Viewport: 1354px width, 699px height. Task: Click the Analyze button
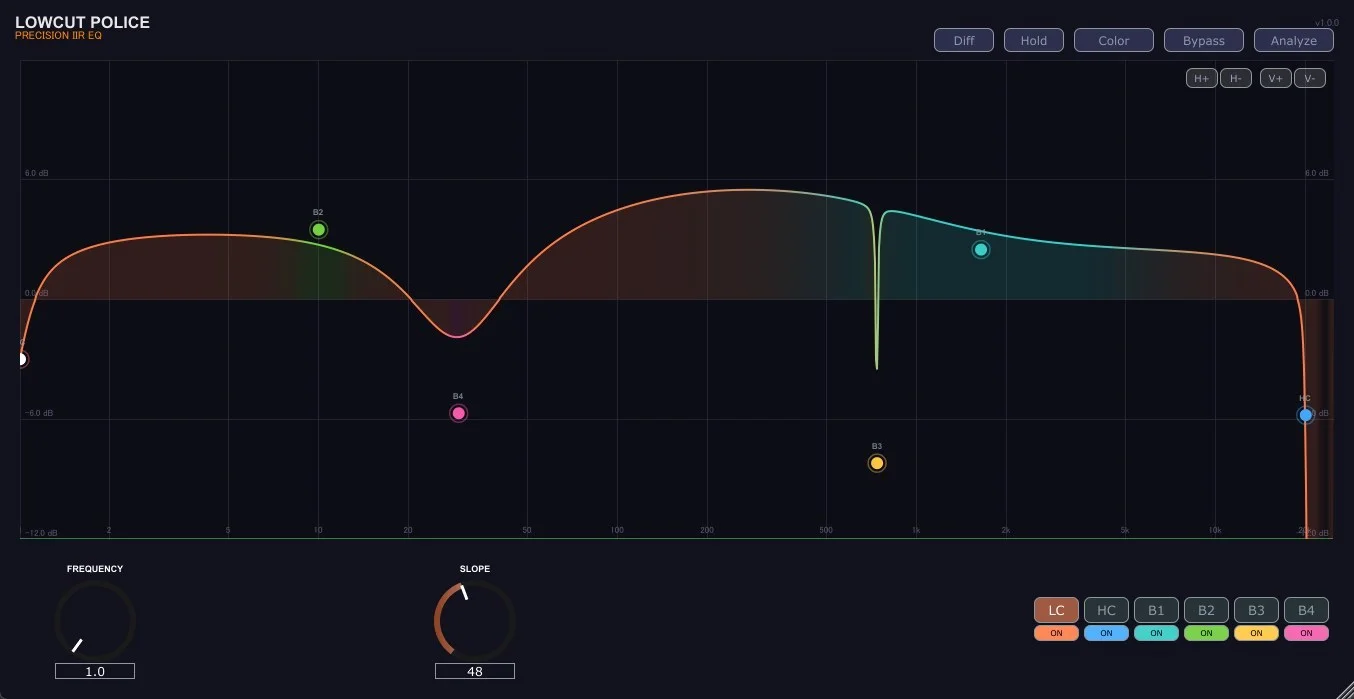pos(1294,40)
